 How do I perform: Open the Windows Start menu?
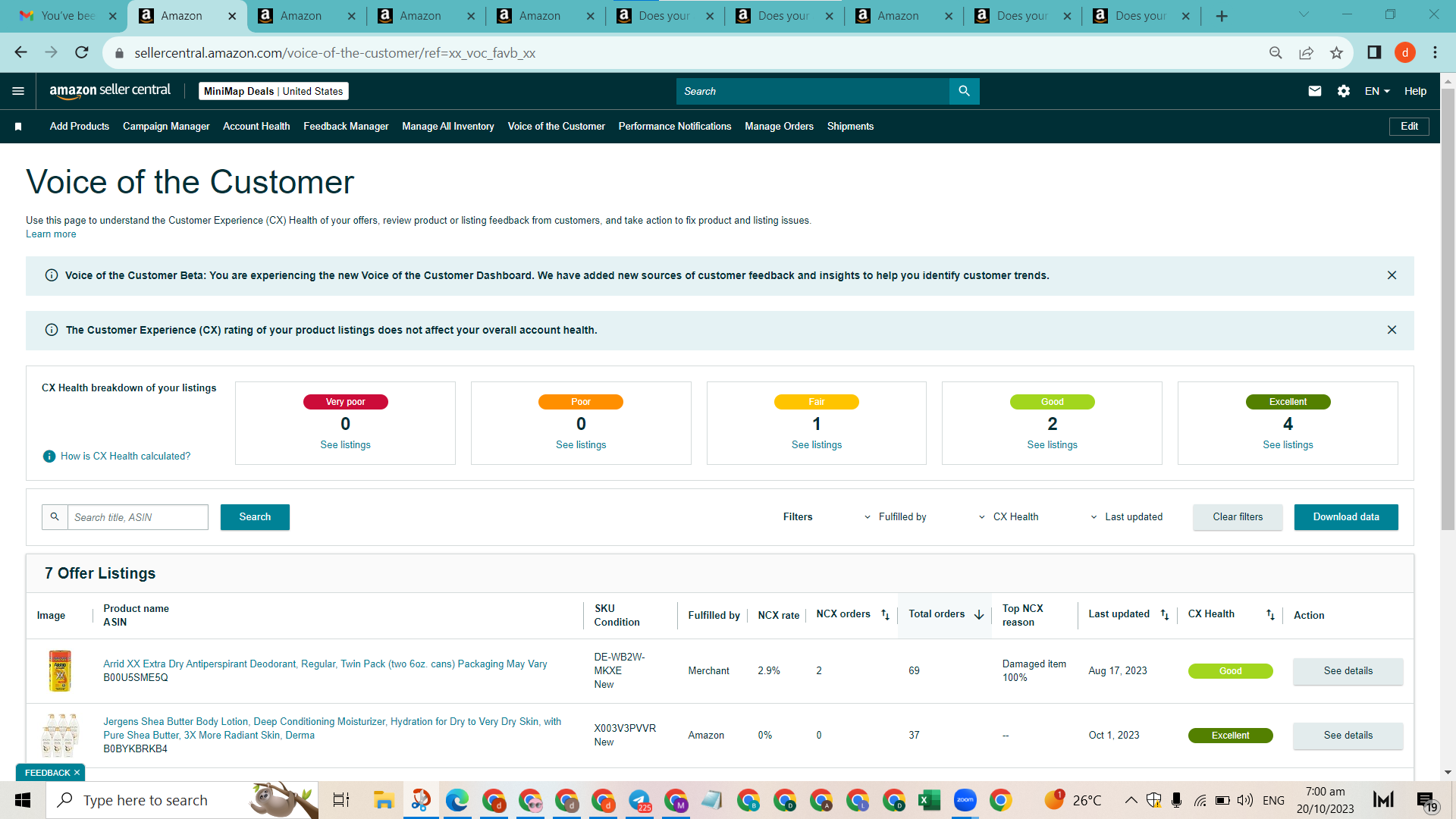coord(23,800)
